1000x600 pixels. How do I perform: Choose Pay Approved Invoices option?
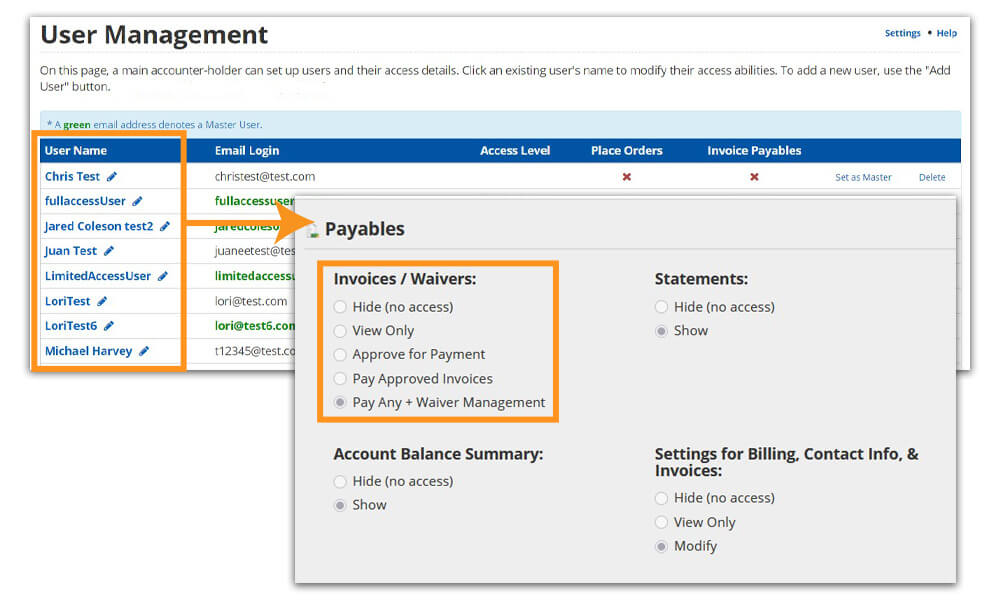coord(340,379)
